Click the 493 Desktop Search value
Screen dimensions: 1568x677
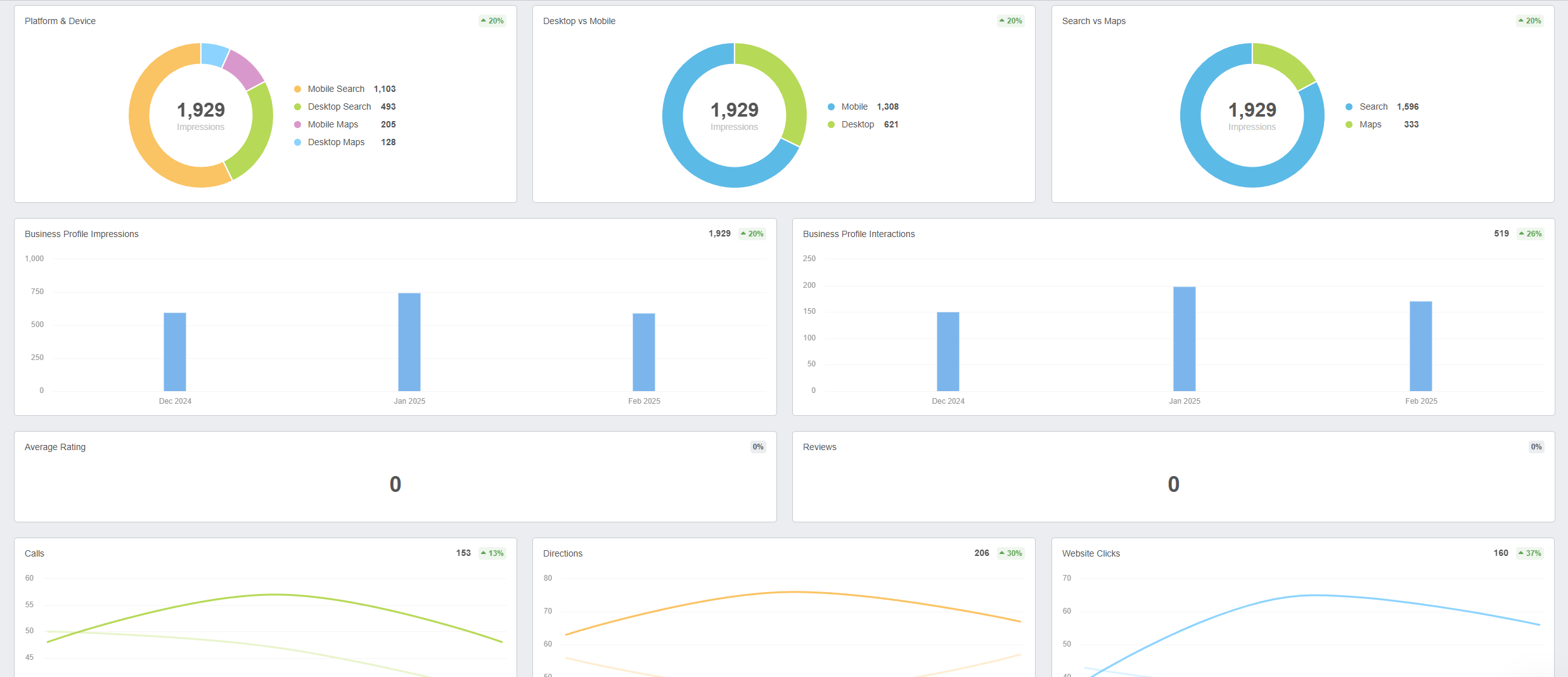tap(388, 107)
